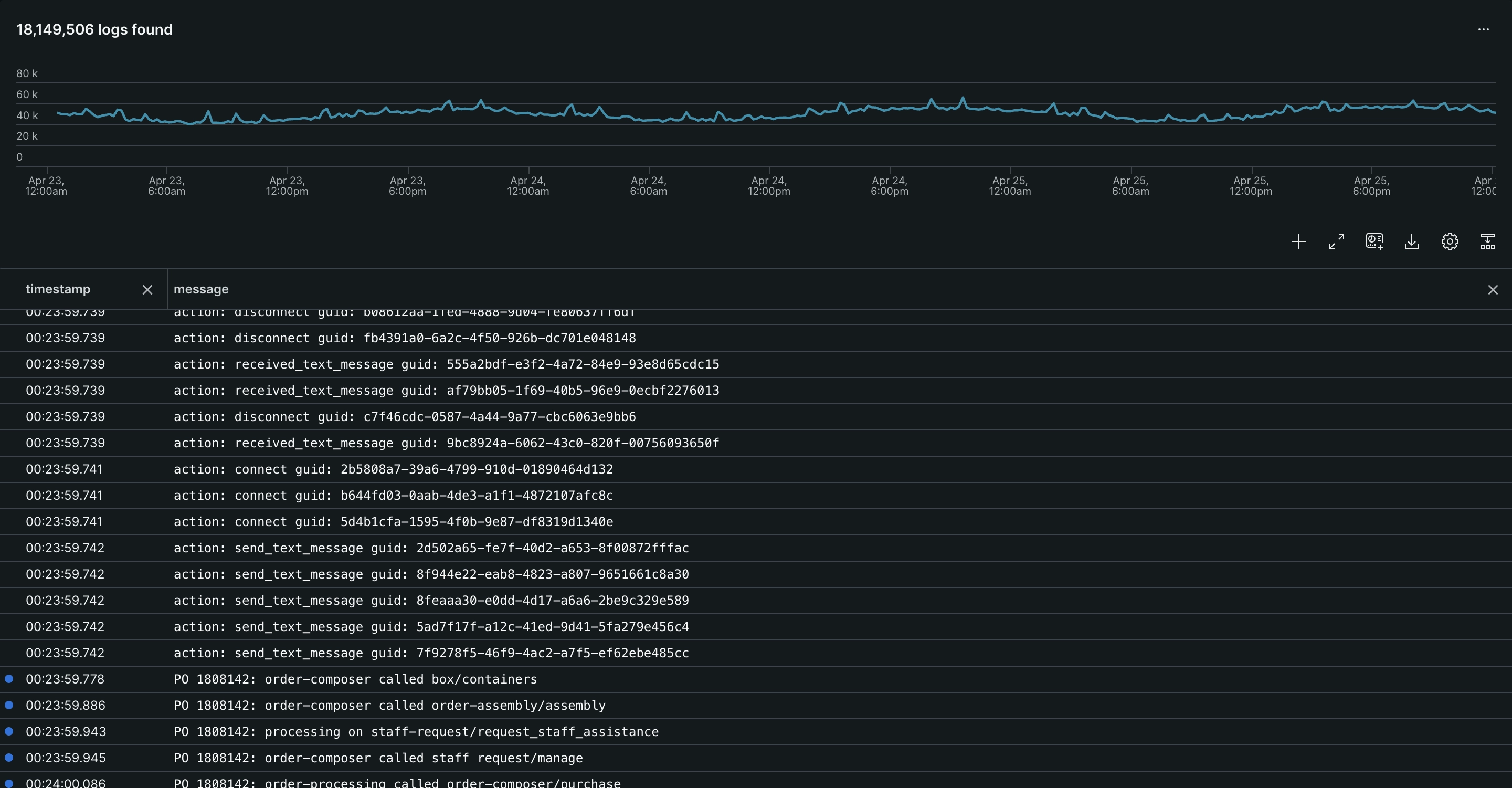Click the message column header
This screenshot has width=1512, height=788.
200,289
